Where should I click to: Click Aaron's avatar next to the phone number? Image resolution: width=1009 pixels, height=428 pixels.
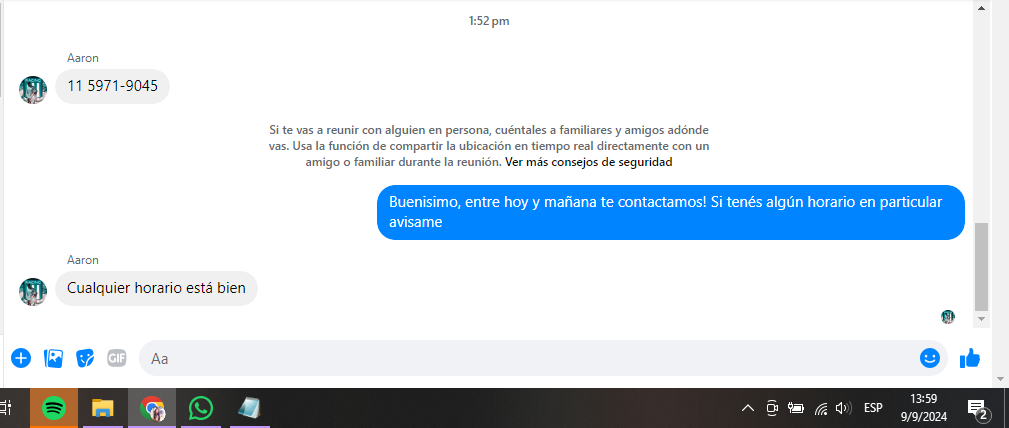pos(33,89)
